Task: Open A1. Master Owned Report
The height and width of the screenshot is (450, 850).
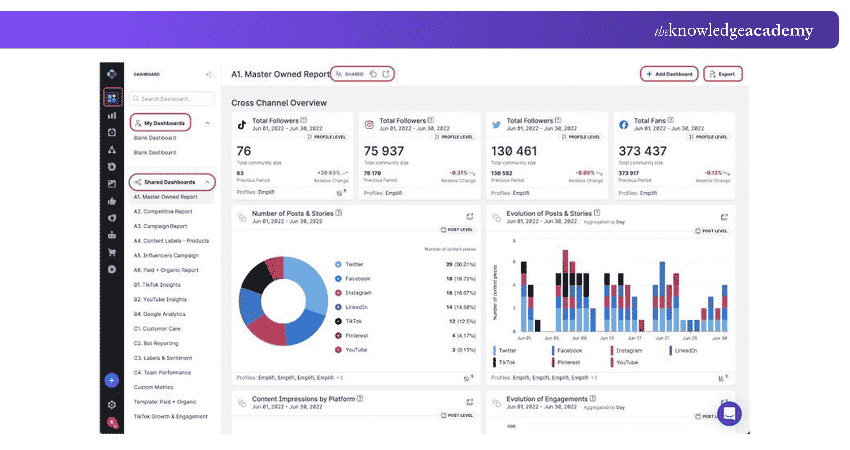Action: [x=165, y=197]
